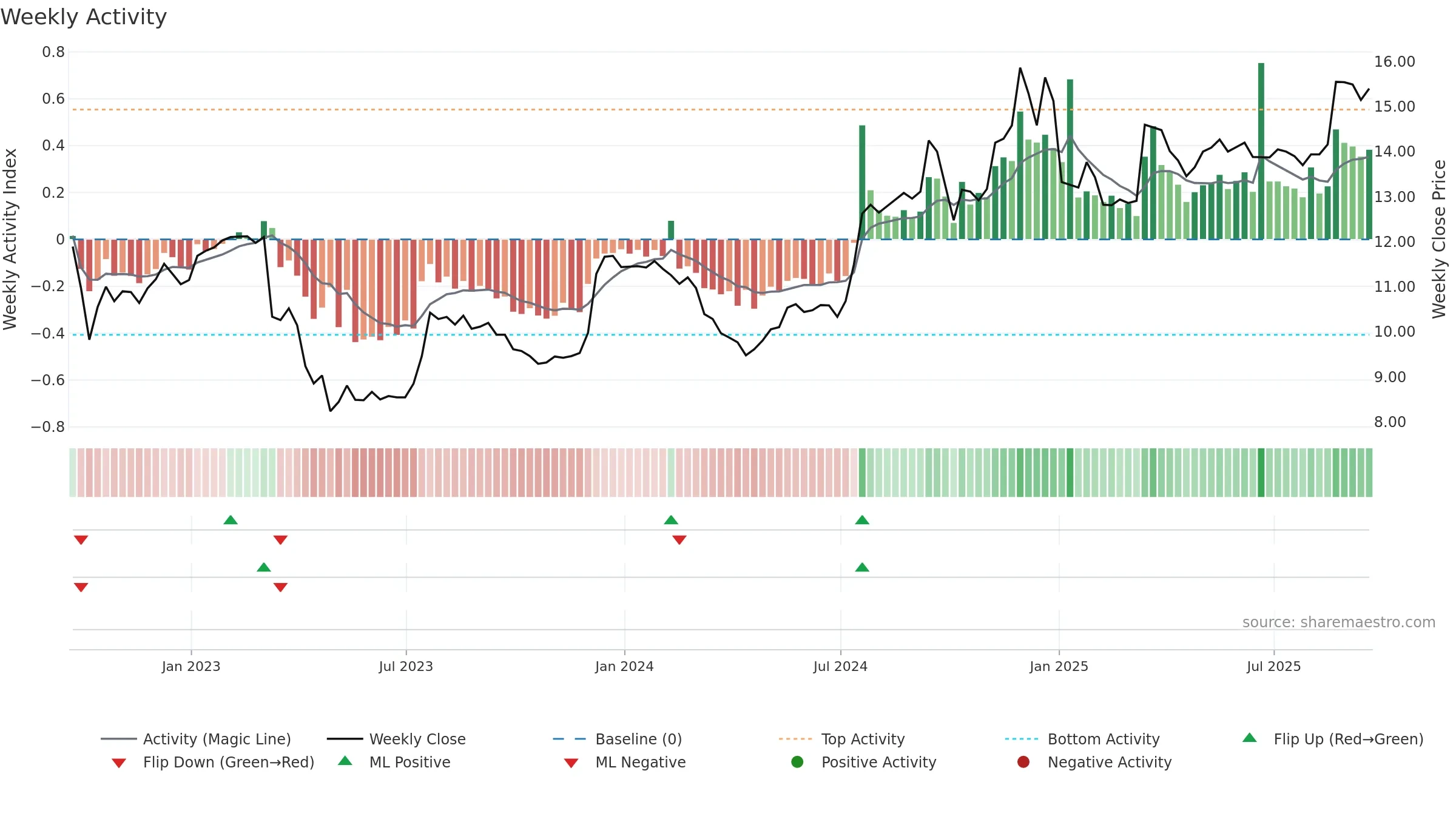Click the small green bar in early 2024
1456x819 pixels.
tap(671, 230)
